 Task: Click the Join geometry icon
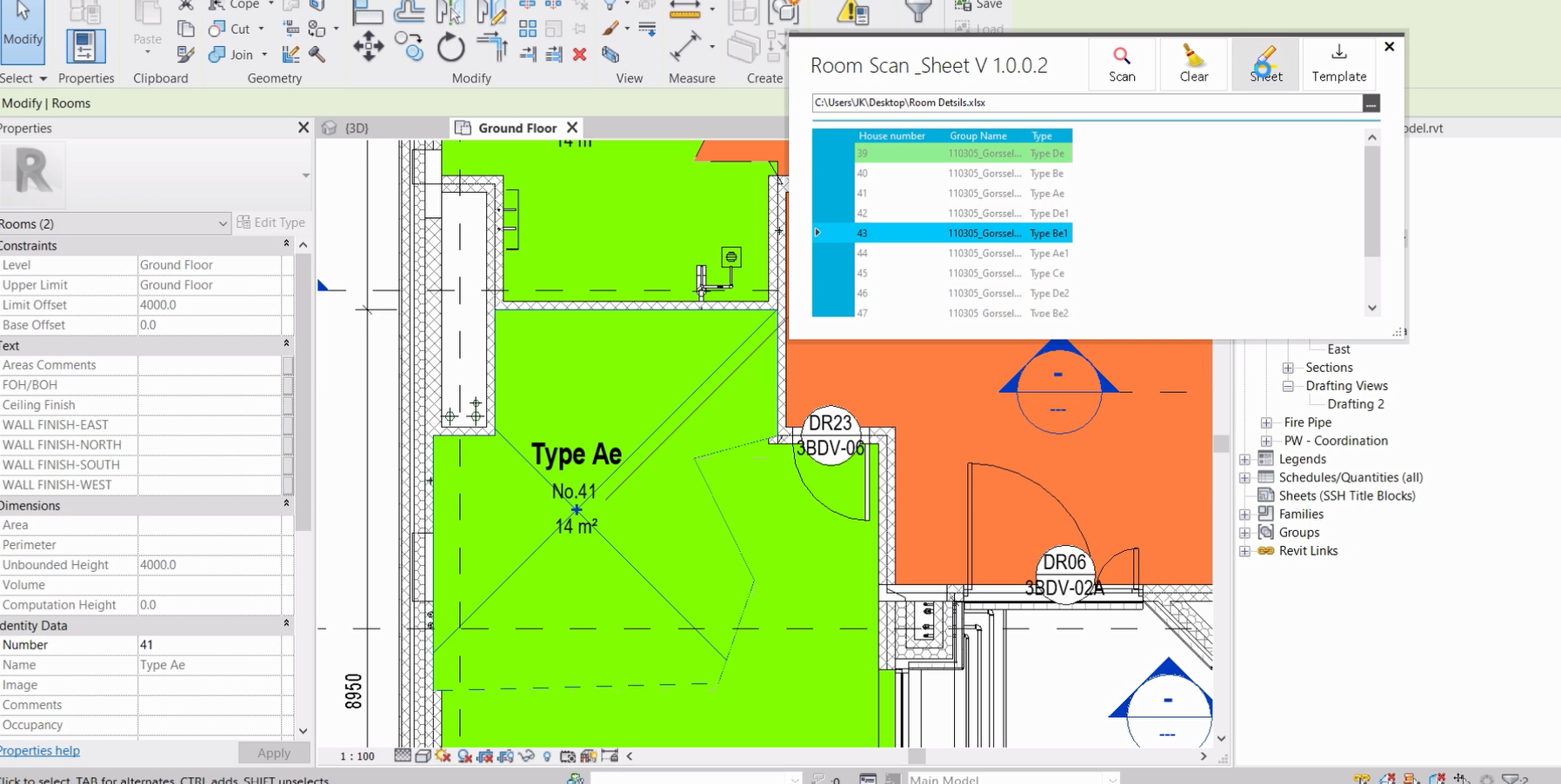[x=217, y=55]
